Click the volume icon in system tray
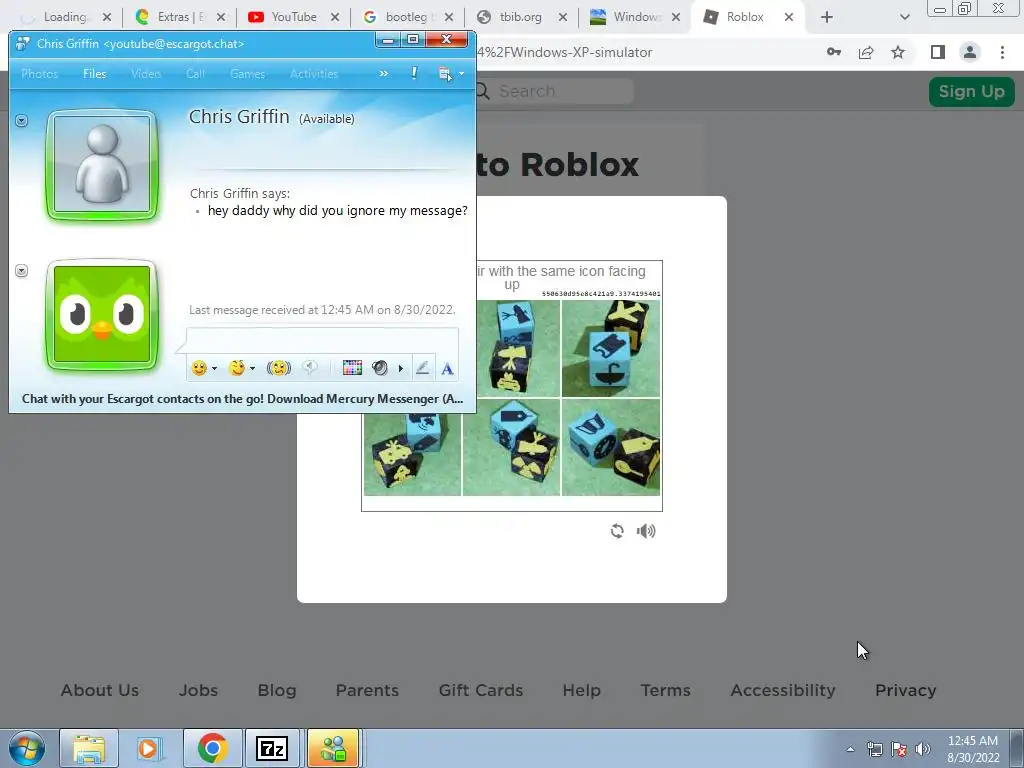The height and width of the screenshot is (768, 1024). pos(923,749)
